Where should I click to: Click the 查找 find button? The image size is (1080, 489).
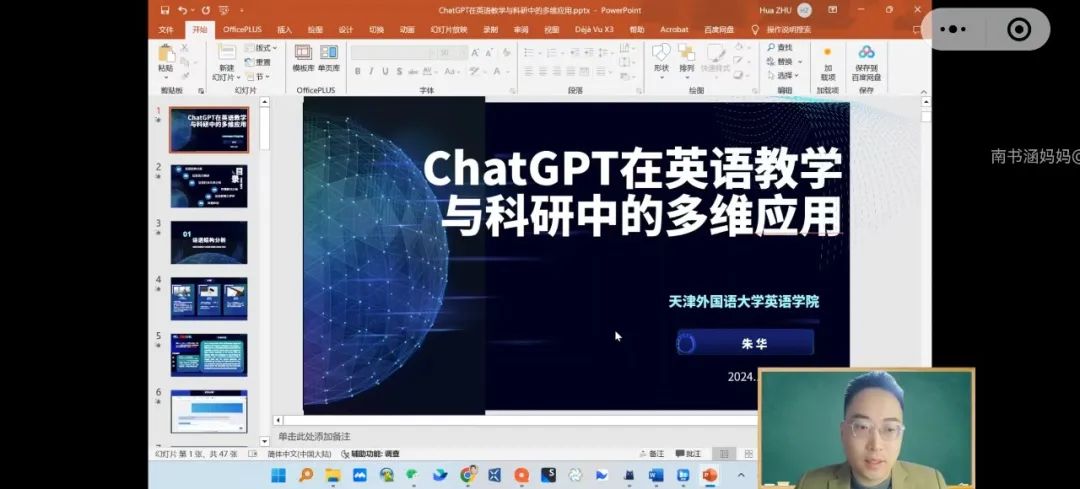coord(780,48)
